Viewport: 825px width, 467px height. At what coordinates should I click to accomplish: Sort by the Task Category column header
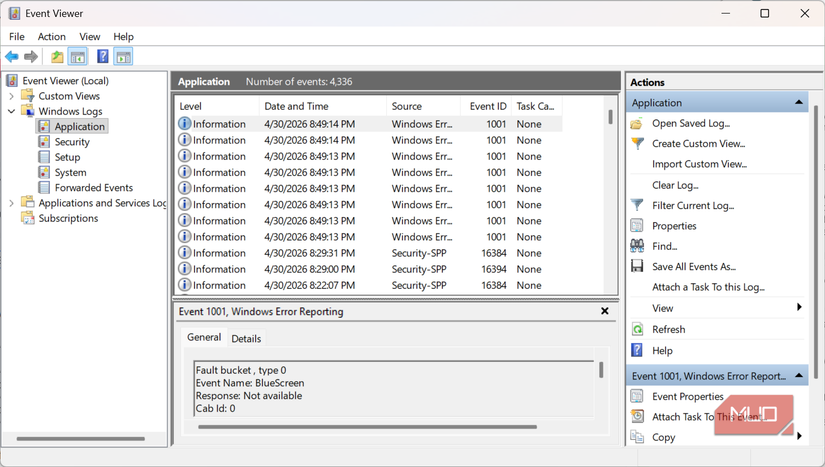[x=536, y=106]
